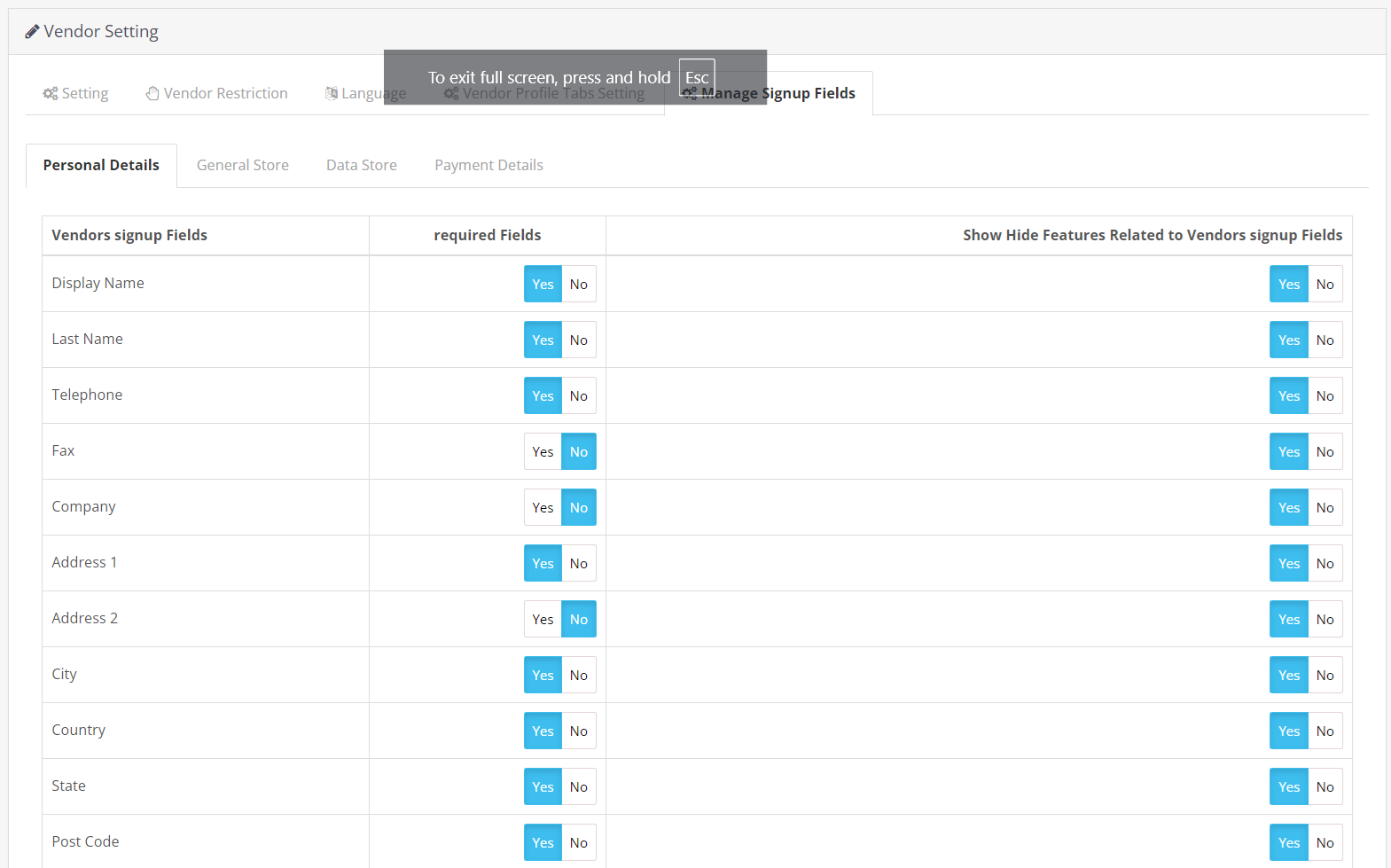This screenshot has width=1391, height=868.
Task: Hide Address 1 field by selecting No
Action: coord(1325,564)
